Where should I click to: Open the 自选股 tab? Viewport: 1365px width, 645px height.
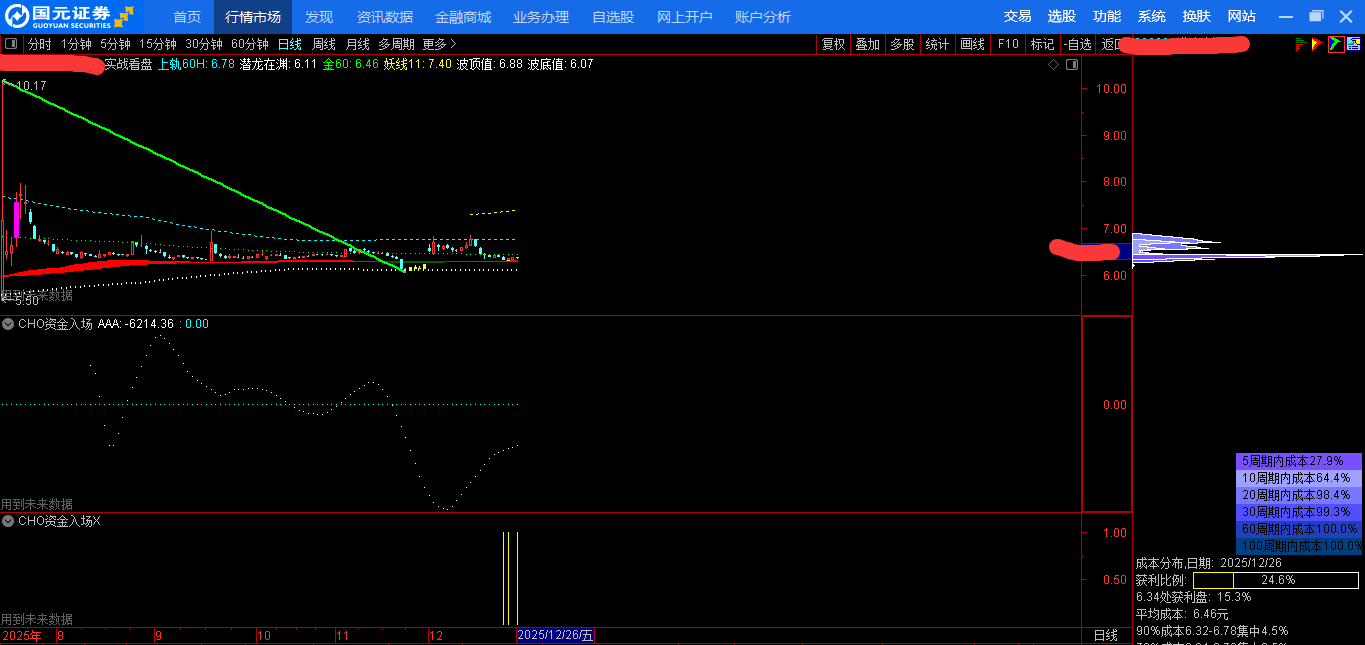[613, 17]
